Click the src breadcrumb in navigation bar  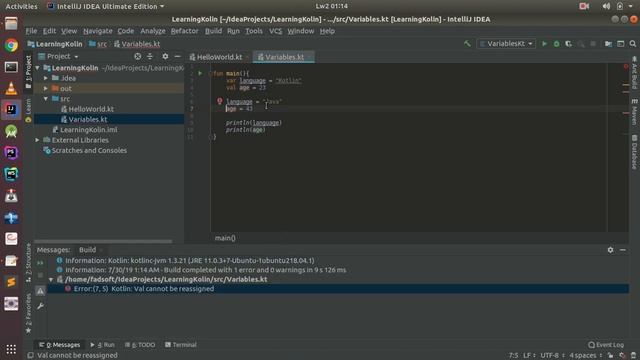(98, 44)
